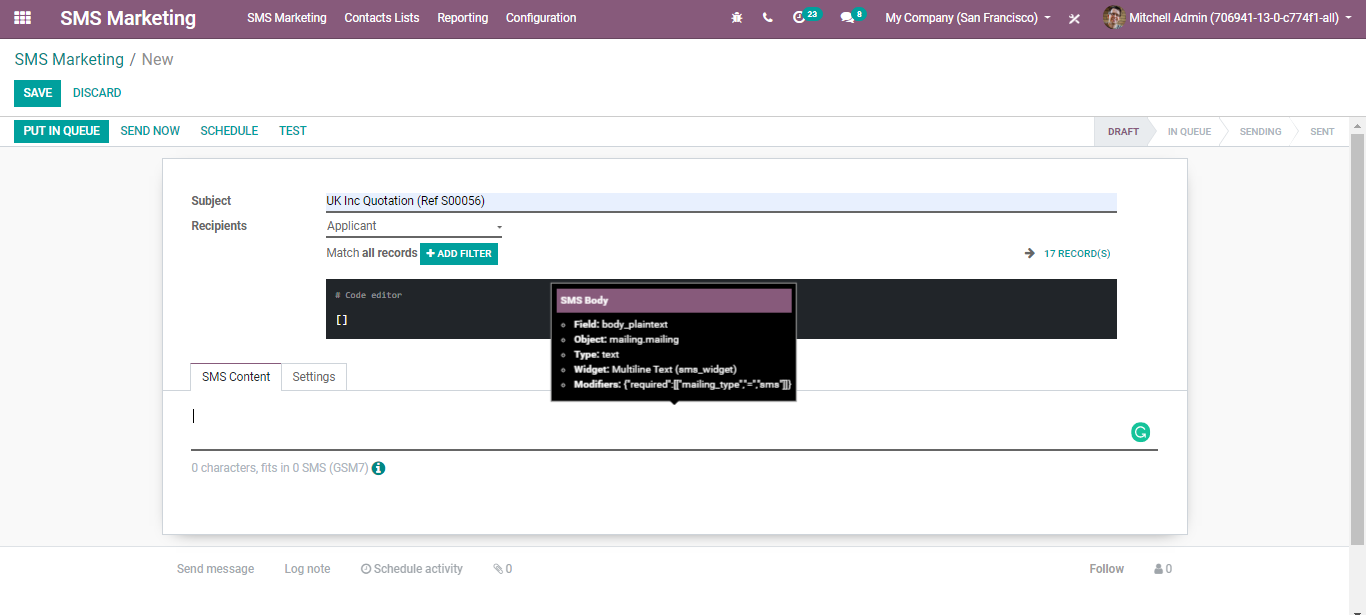Viewport: 1366px width, 615px height.
Task: Click the info icon next to SMS character count
Action: pyautogui.click(x=378, y=468)
